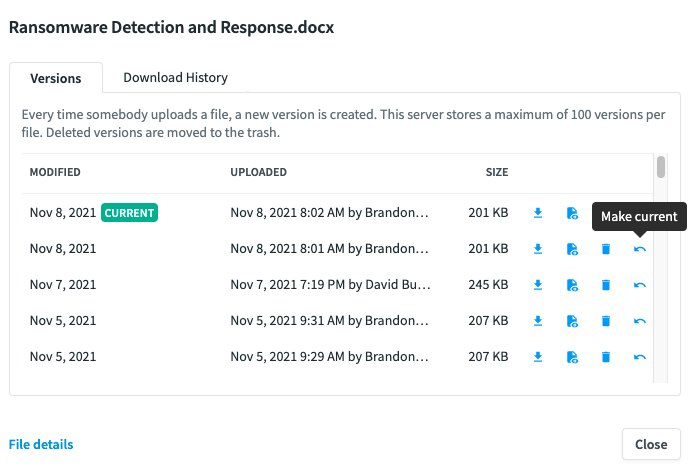The width and height of the screenshot is (696, 471).
Task: Delete the Nov 7 7:19 PM version
Action: pyautogui.click(x=605, y=285)
